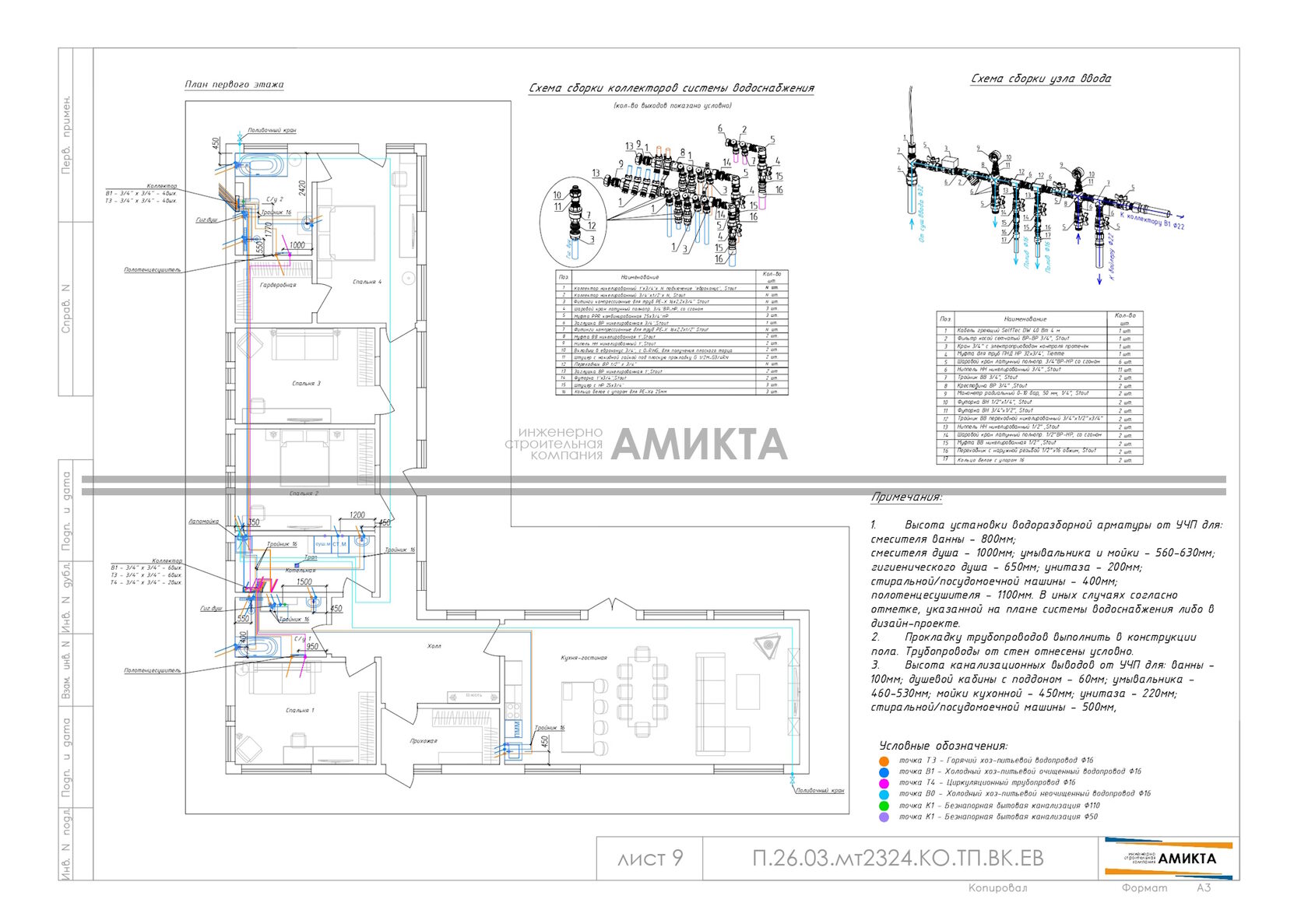Screen dimensions: 1308x924
Task: Click the "Копировал" label below the frame
Action: click(x=998, y=888)
